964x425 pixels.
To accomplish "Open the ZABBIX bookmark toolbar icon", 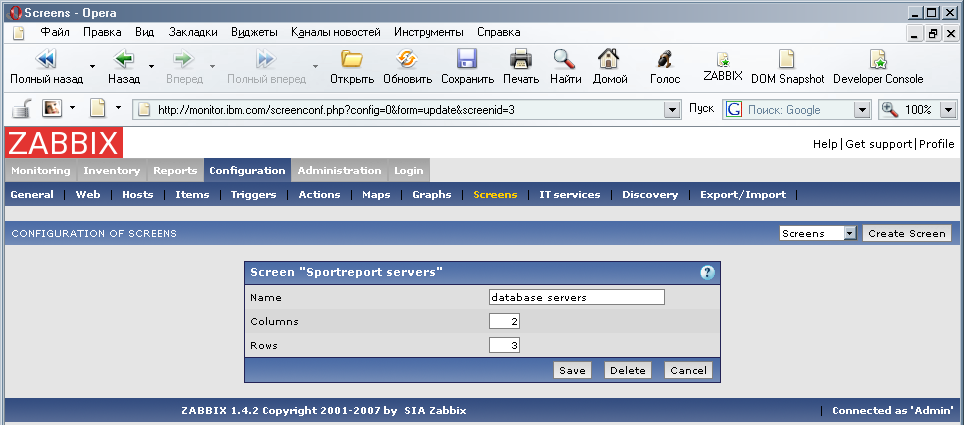I will tap(722, 60).
